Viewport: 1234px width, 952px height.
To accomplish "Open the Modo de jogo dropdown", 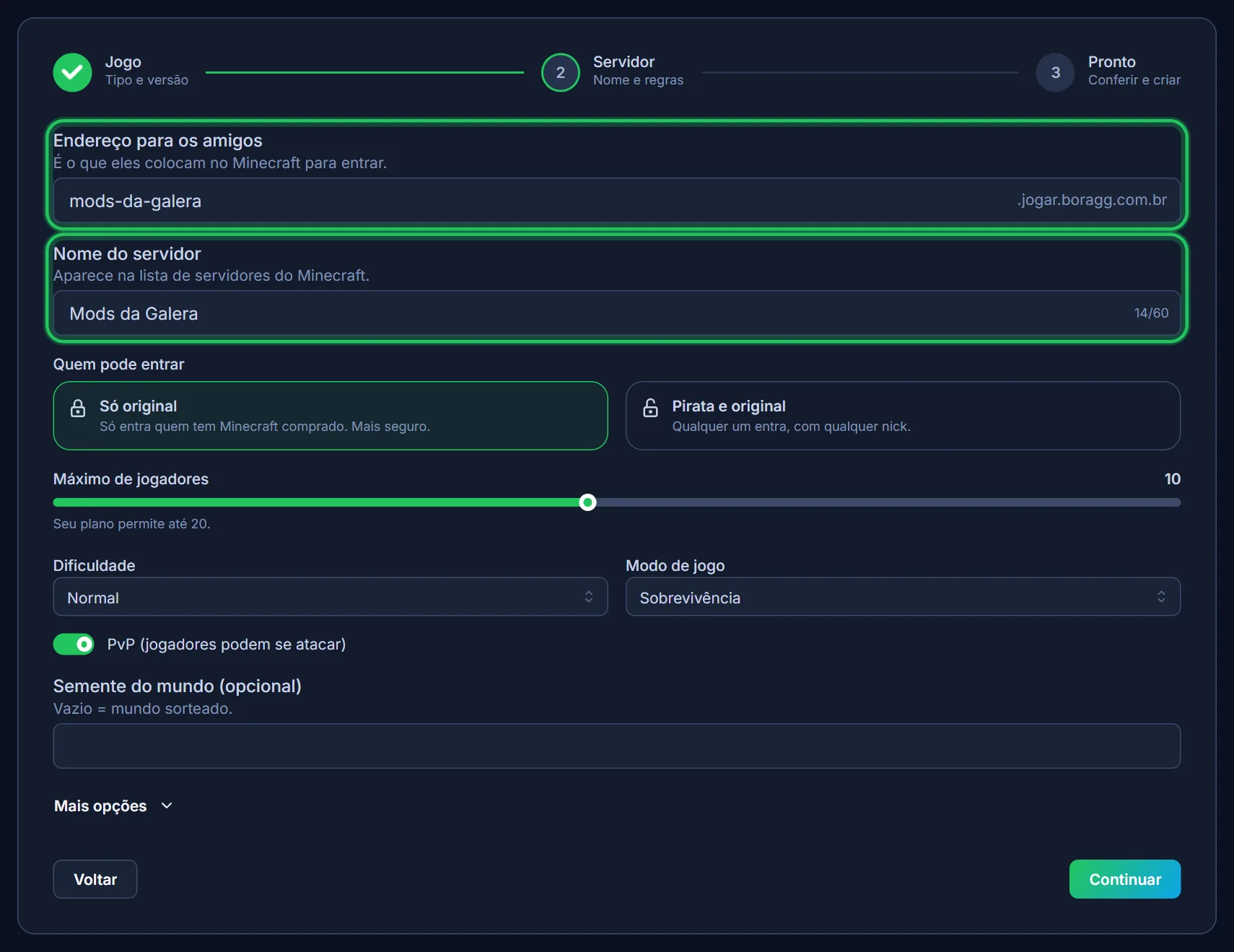I will pos(903,597).
